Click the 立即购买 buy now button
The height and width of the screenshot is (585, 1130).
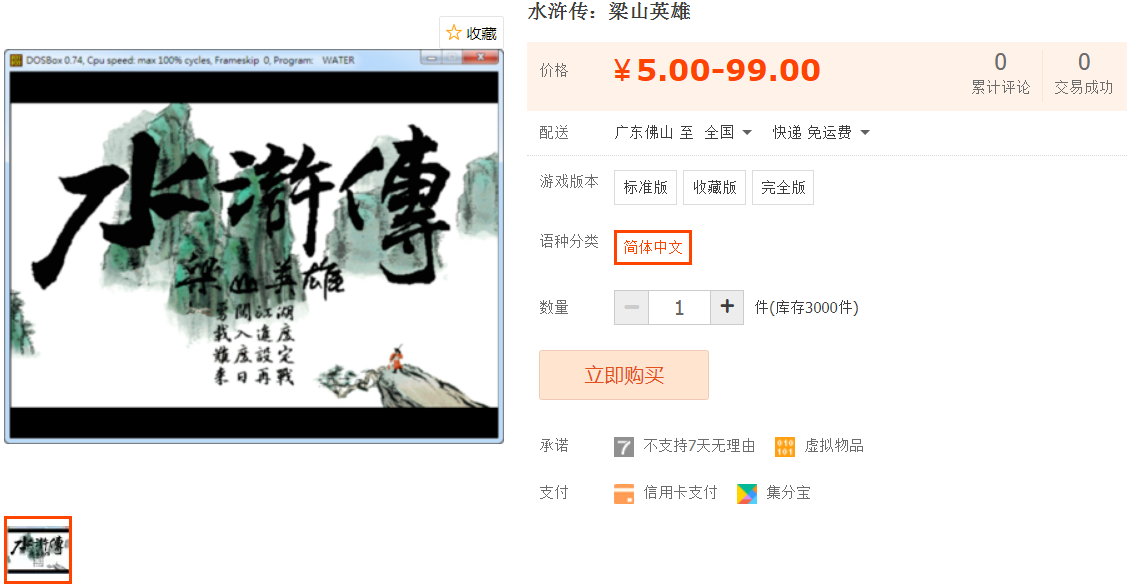click(x=623, y=375)
